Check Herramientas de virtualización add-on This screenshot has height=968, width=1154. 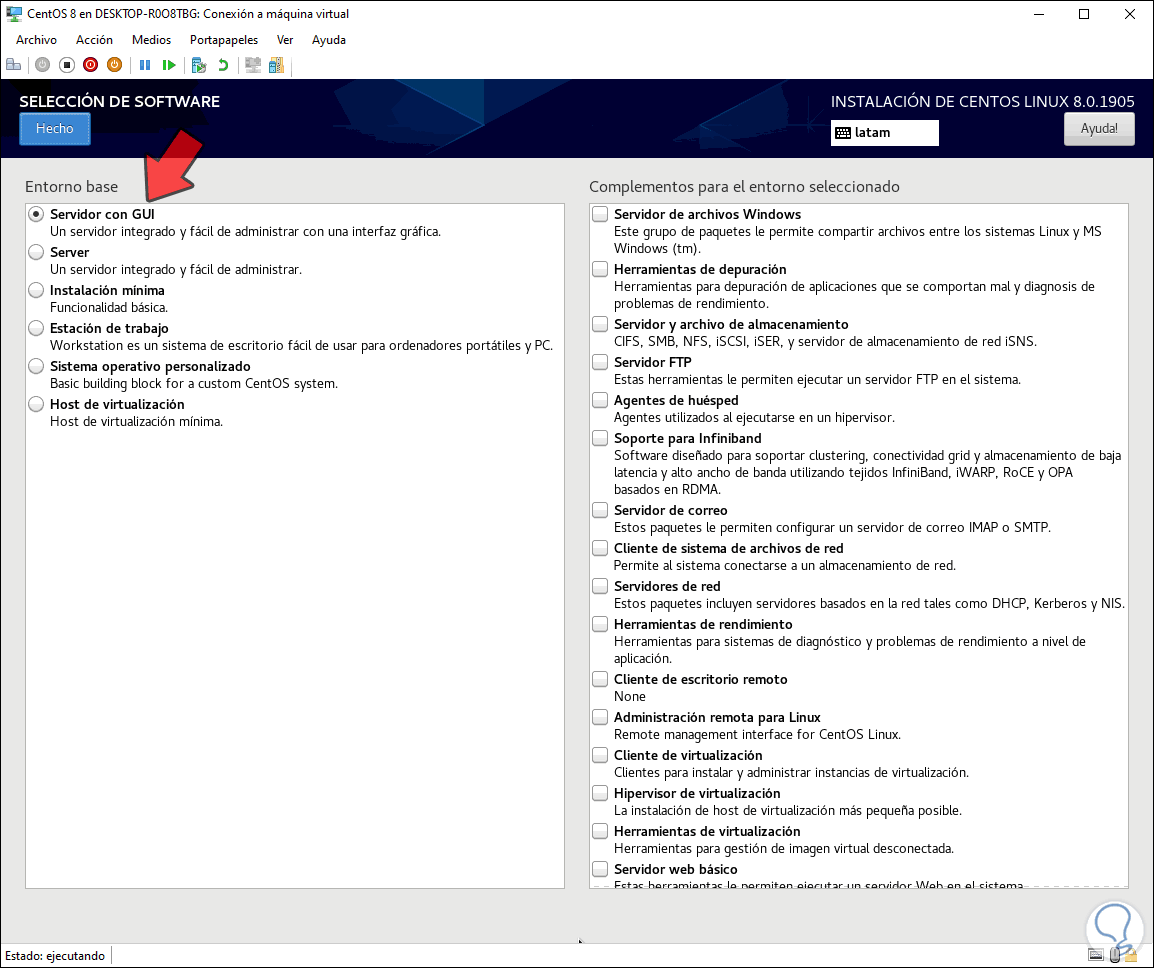pyautogui.click(x=601, y=832)
